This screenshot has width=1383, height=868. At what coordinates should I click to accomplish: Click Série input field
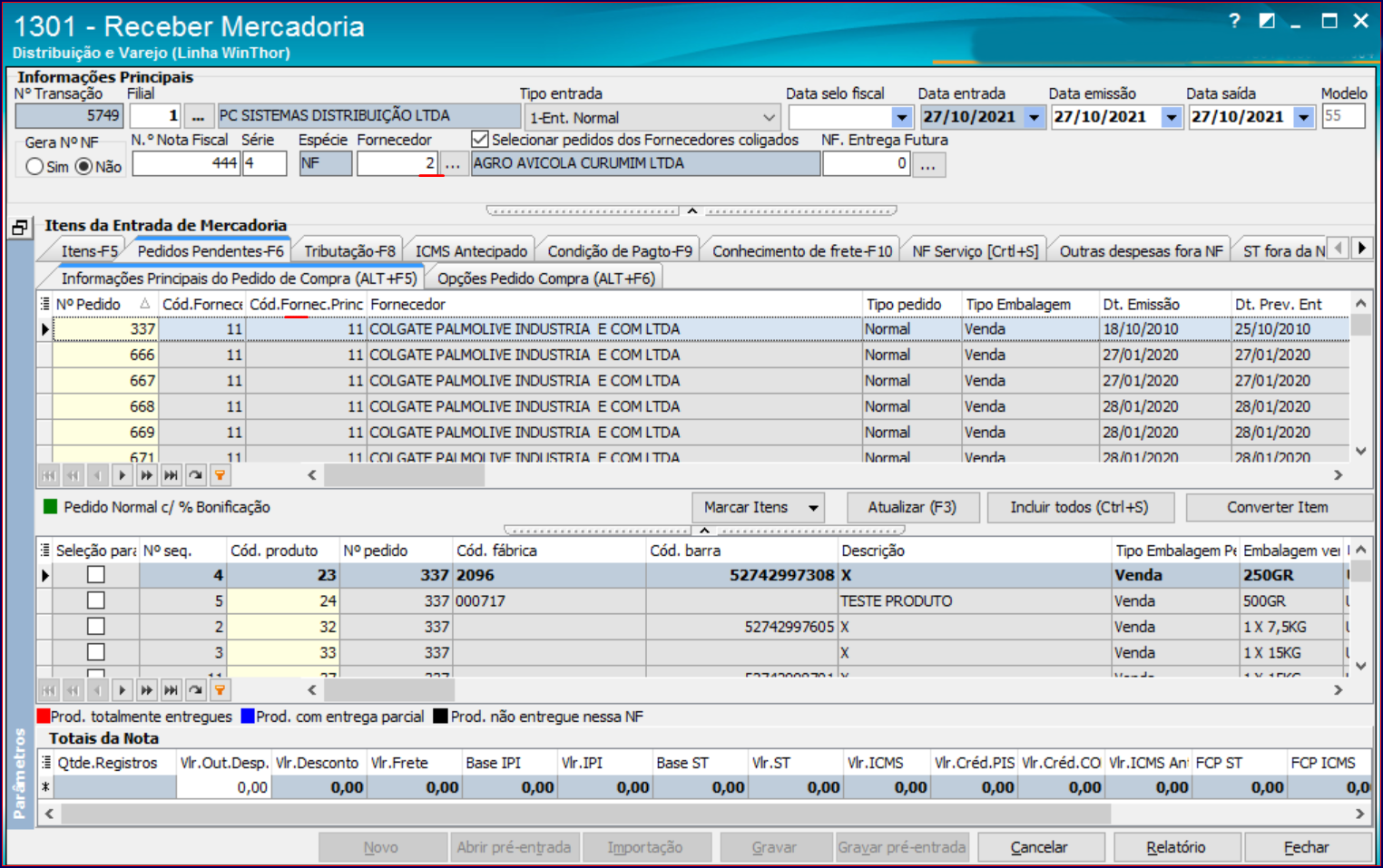[264, 164]
